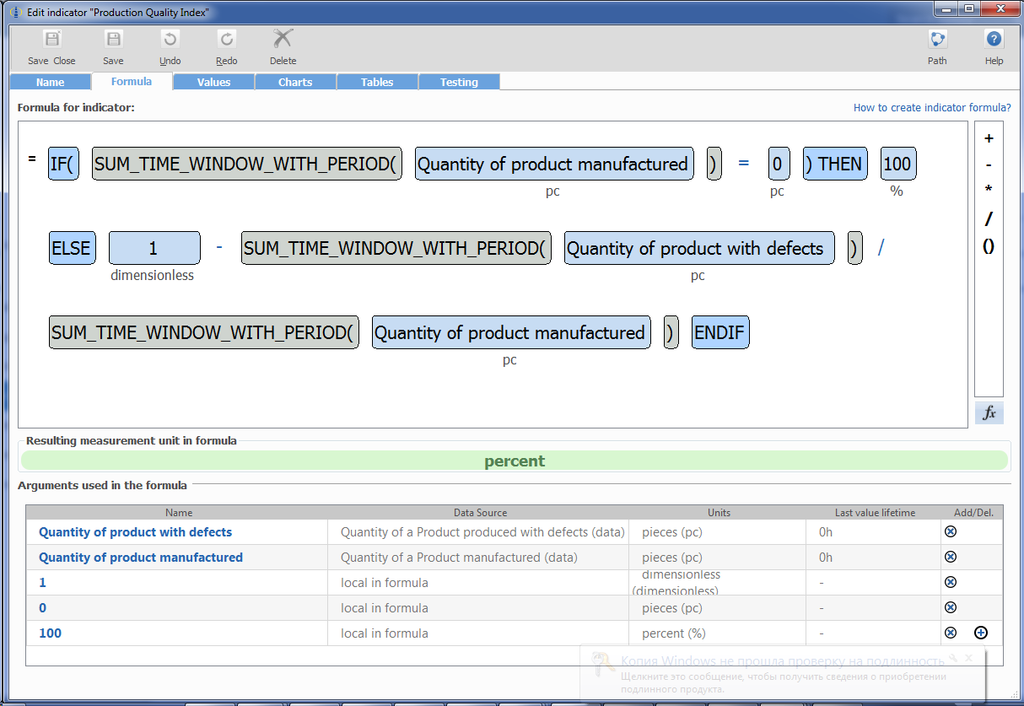This screenshot has width=1024, height=706.
Task: Insert the division operator into formula
Action: tap(988, 219)
